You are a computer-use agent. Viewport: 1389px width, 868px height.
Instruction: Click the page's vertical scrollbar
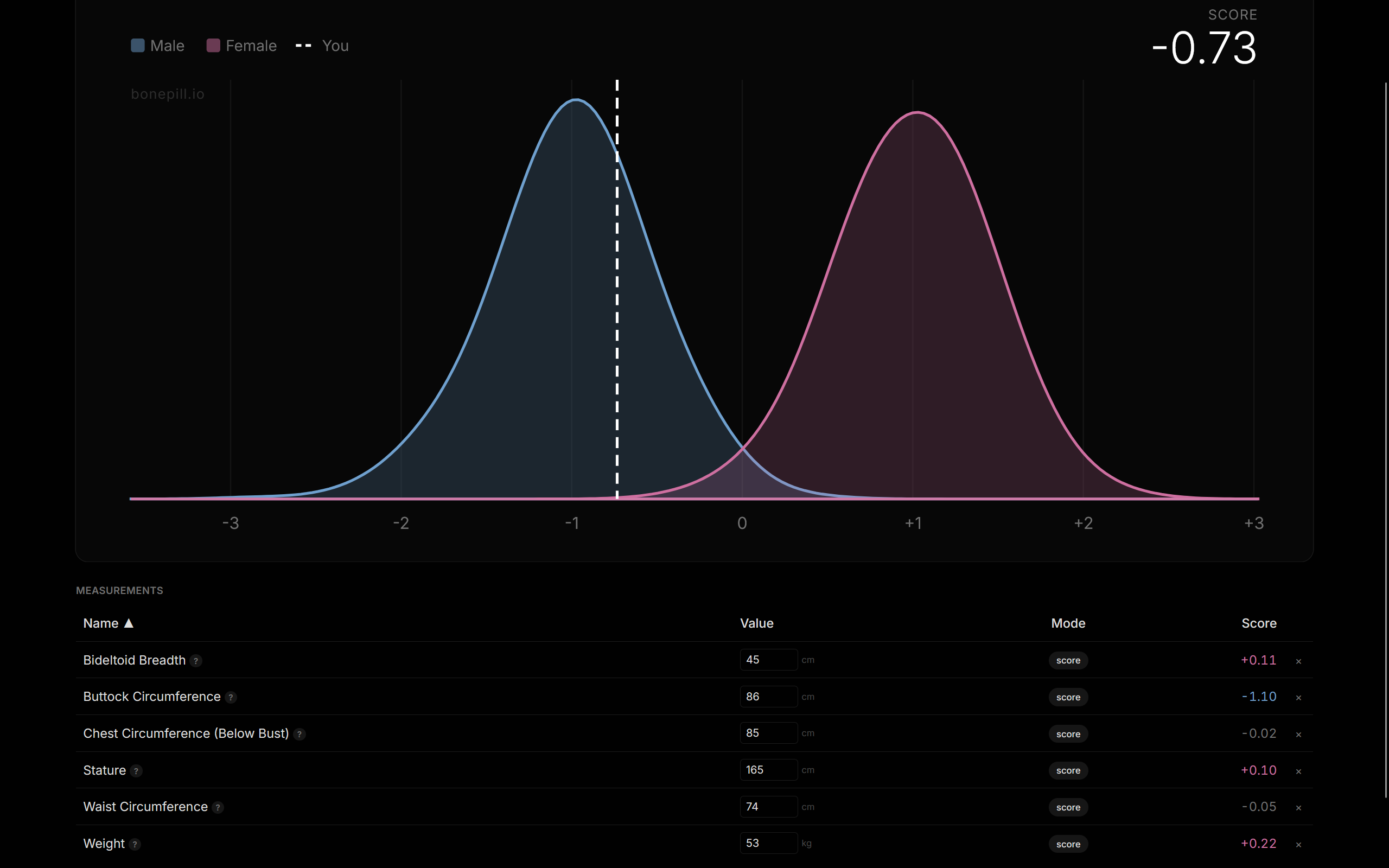pos(1385,439)
